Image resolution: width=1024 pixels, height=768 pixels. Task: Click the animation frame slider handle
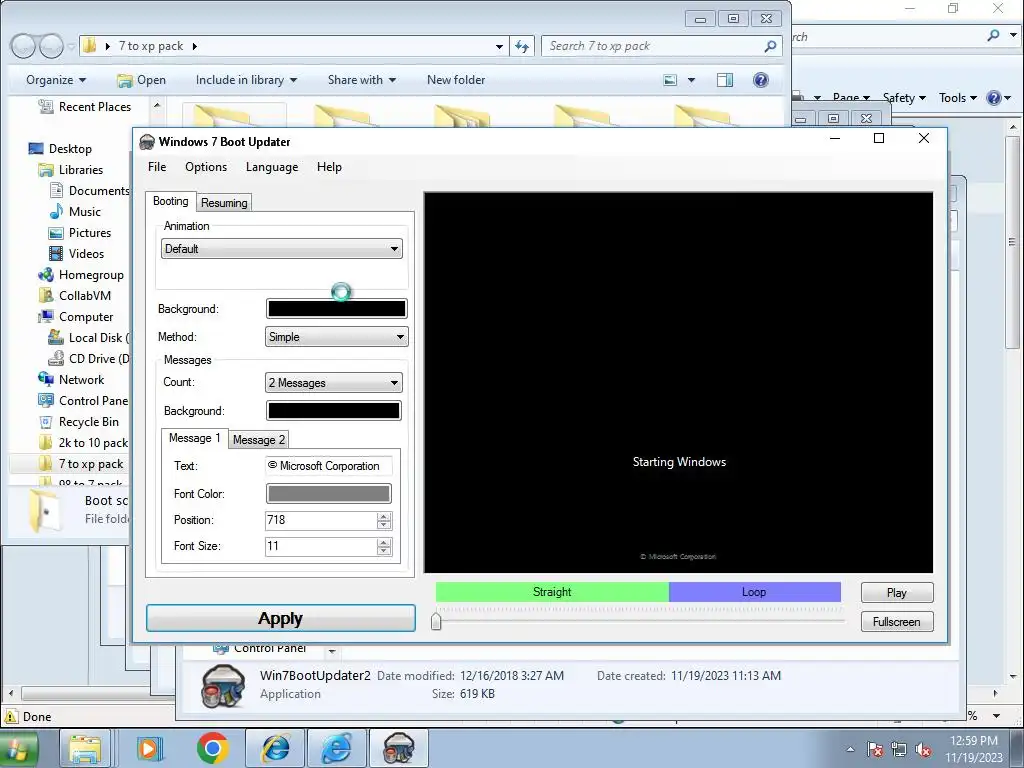point(436,621)
